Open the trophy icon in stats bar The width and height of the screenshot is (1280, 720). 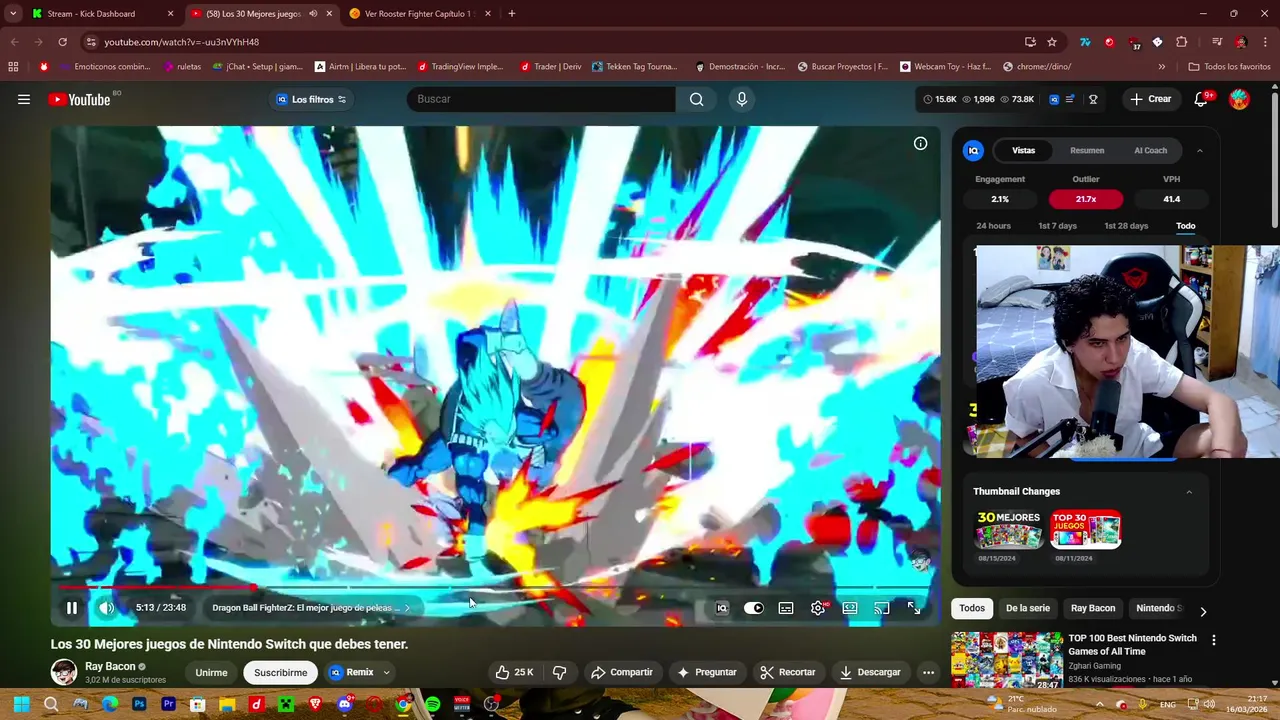coord(1093,99)
